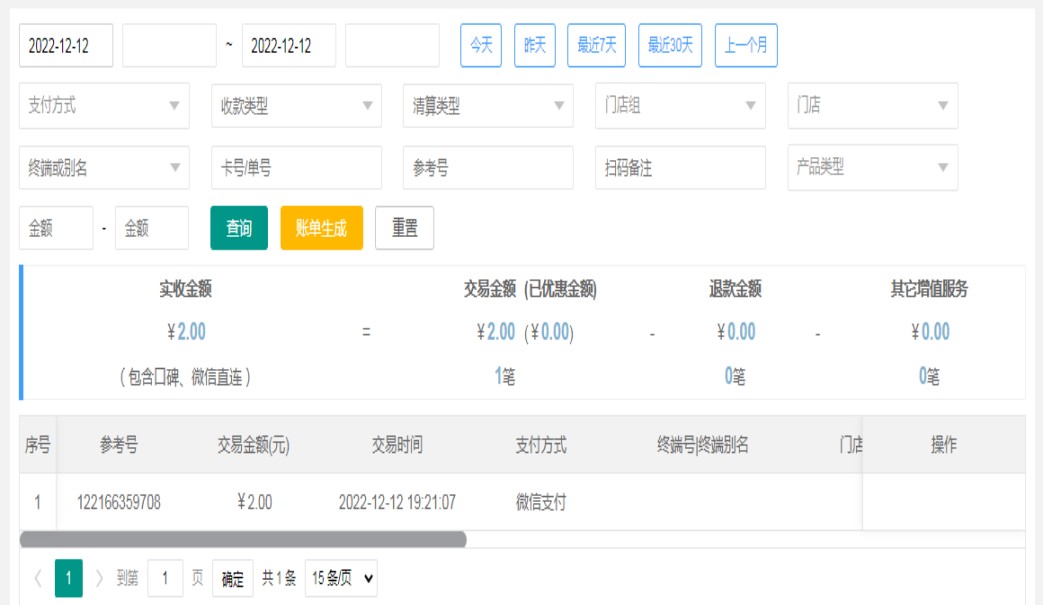Viewport: 1043px width, 605px height.
Task: Expand the 收款类型 dropdown
Action: click(296, 106)
